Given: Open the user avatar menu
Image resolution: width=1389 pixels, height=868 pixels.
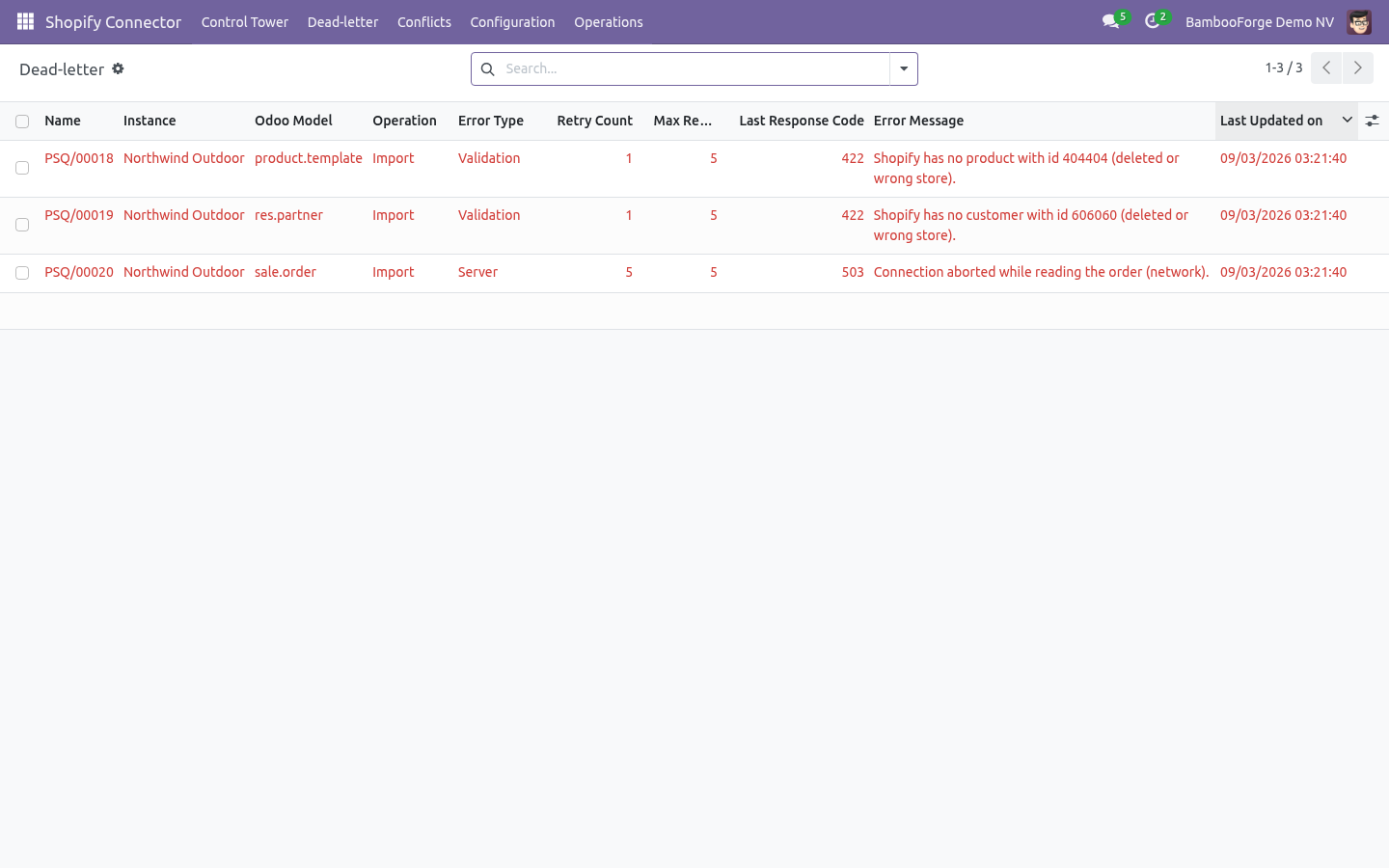Looking at the screenshot, I should point(1359,21).
